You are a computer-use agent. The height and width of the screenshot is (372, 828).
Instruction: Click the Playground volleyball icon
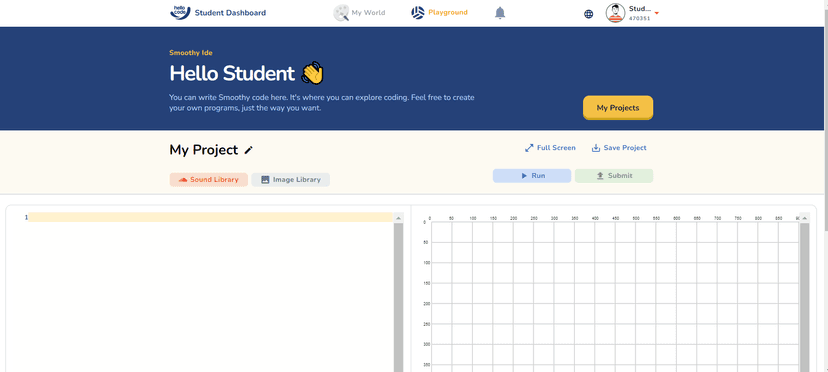coord(418,13)
